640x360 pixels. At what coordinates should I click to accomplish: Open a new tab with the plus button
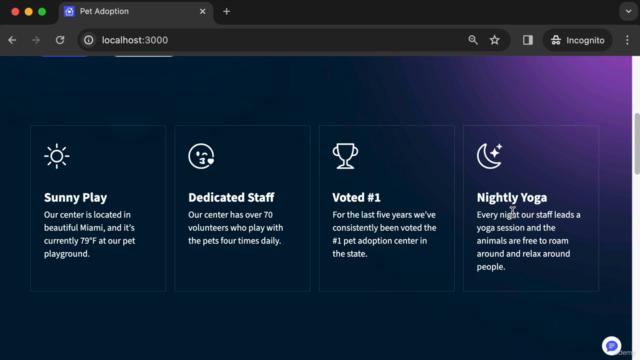tap(227, 11)
